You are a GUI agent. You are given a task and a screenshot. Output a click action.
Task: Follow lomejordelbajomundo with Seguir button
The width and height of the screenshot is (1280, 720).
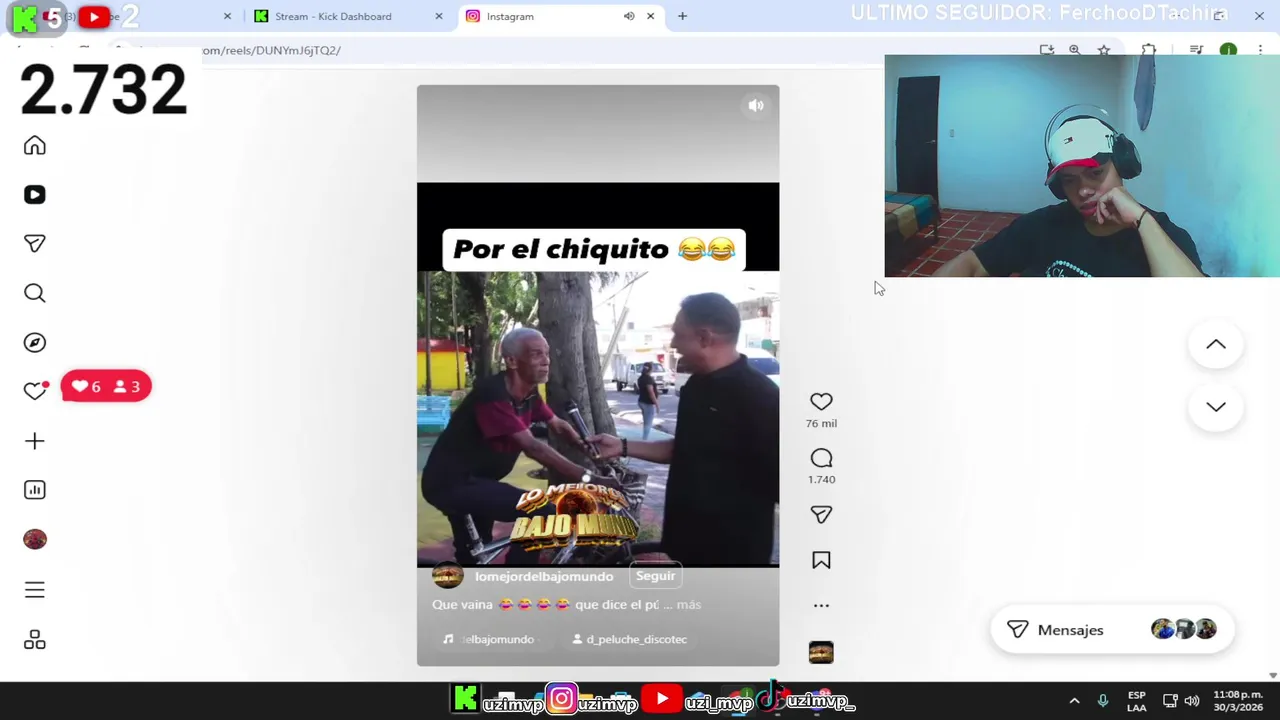tap(655, 576)
